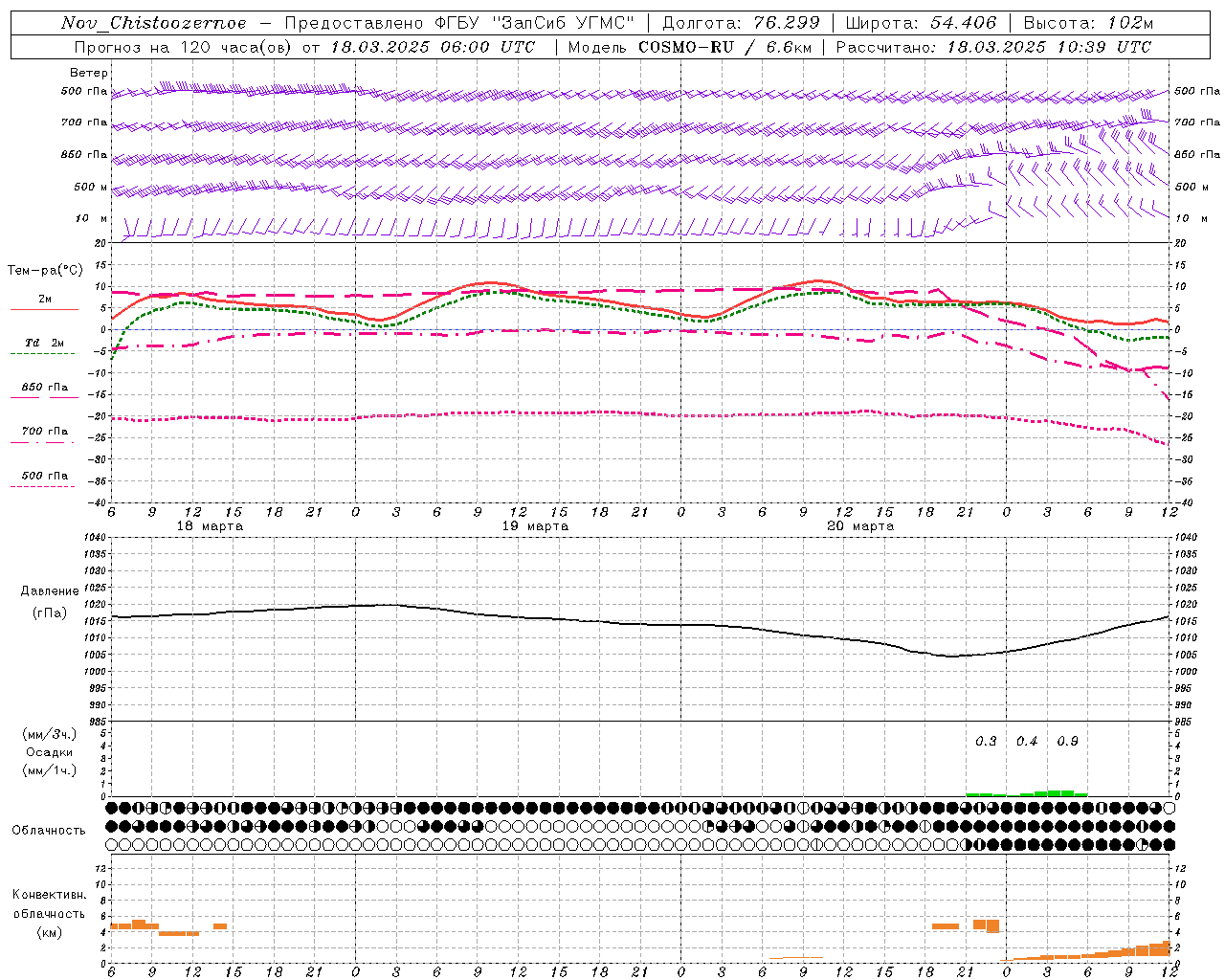Click "-40" on the left temperature axis
The image size is (1225, 980).
pyautogui.click(x=99, y=502)
